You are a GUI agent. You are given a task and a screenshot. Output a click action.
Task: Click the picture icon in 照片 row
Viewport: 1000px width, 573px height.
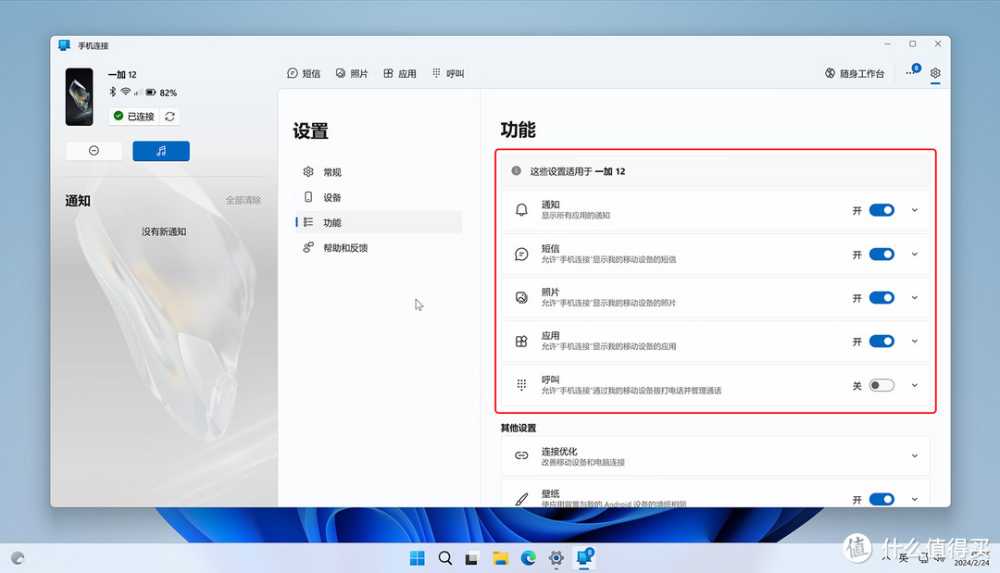pos(521,297)
